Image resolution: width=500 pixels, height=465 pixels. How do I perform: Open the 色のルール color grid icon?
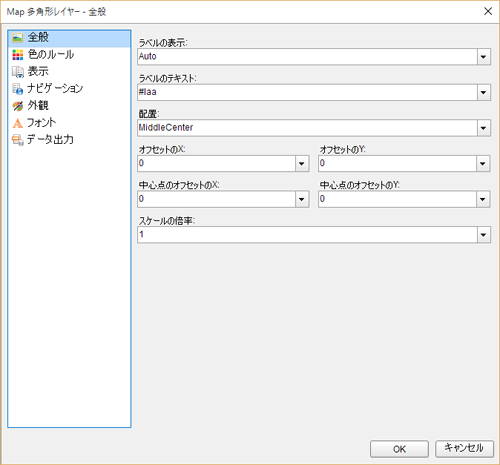[x=18, y=55]
